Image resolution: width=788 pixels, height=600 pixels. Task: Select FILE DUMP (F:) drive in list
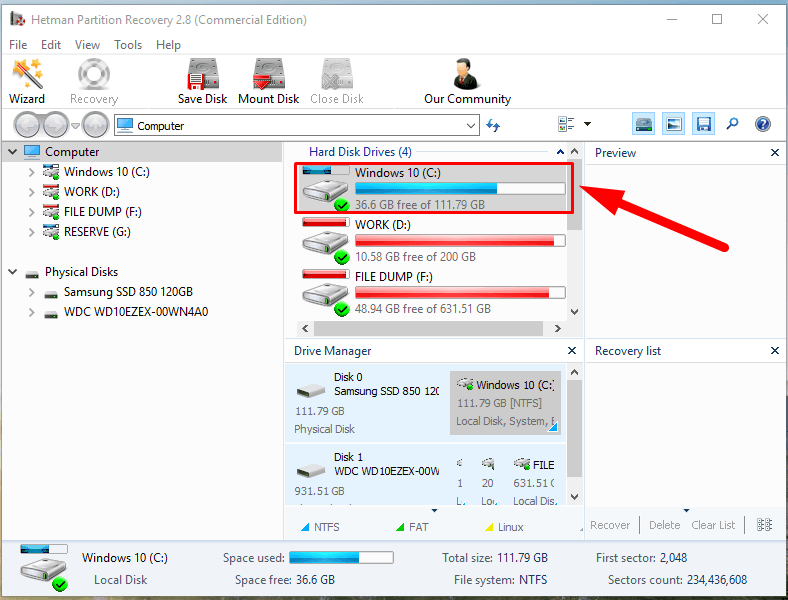[433, 292]
